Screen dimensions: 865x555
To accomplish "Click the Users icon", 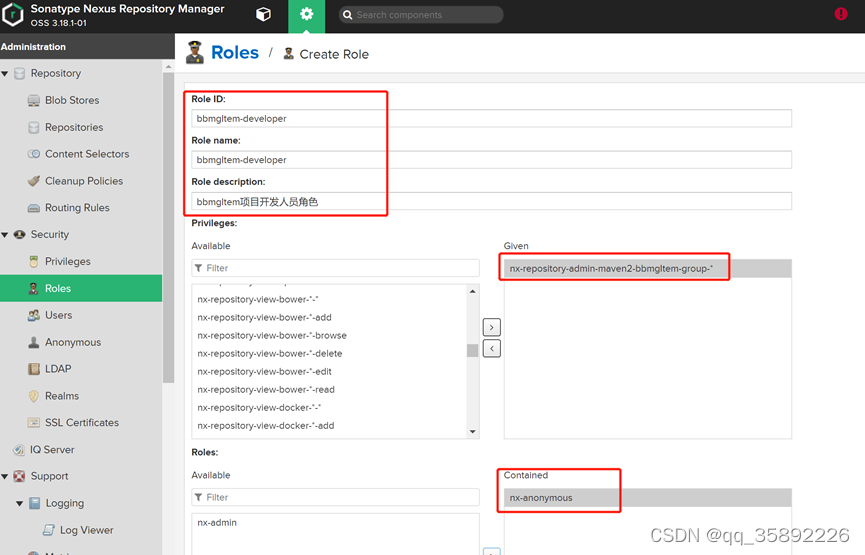I will click(34, 315).
